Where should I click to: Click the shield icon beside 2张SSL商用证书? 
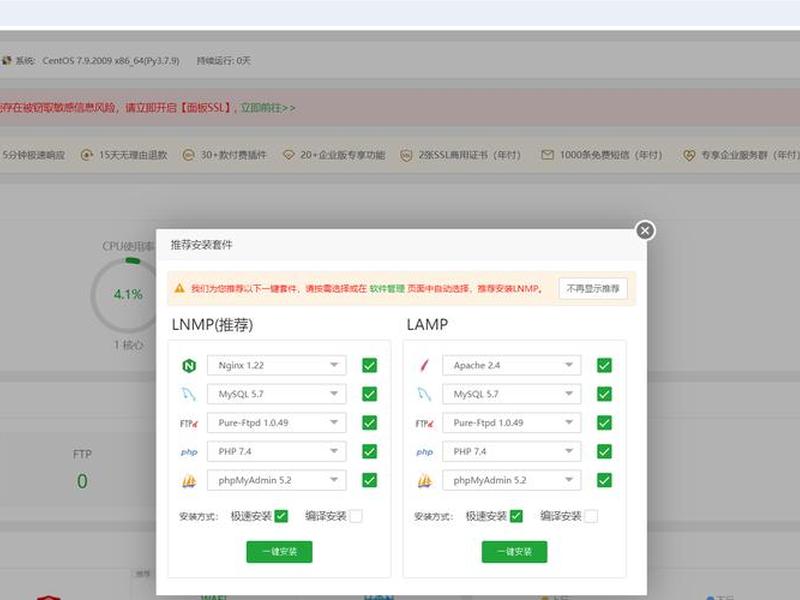406,155
